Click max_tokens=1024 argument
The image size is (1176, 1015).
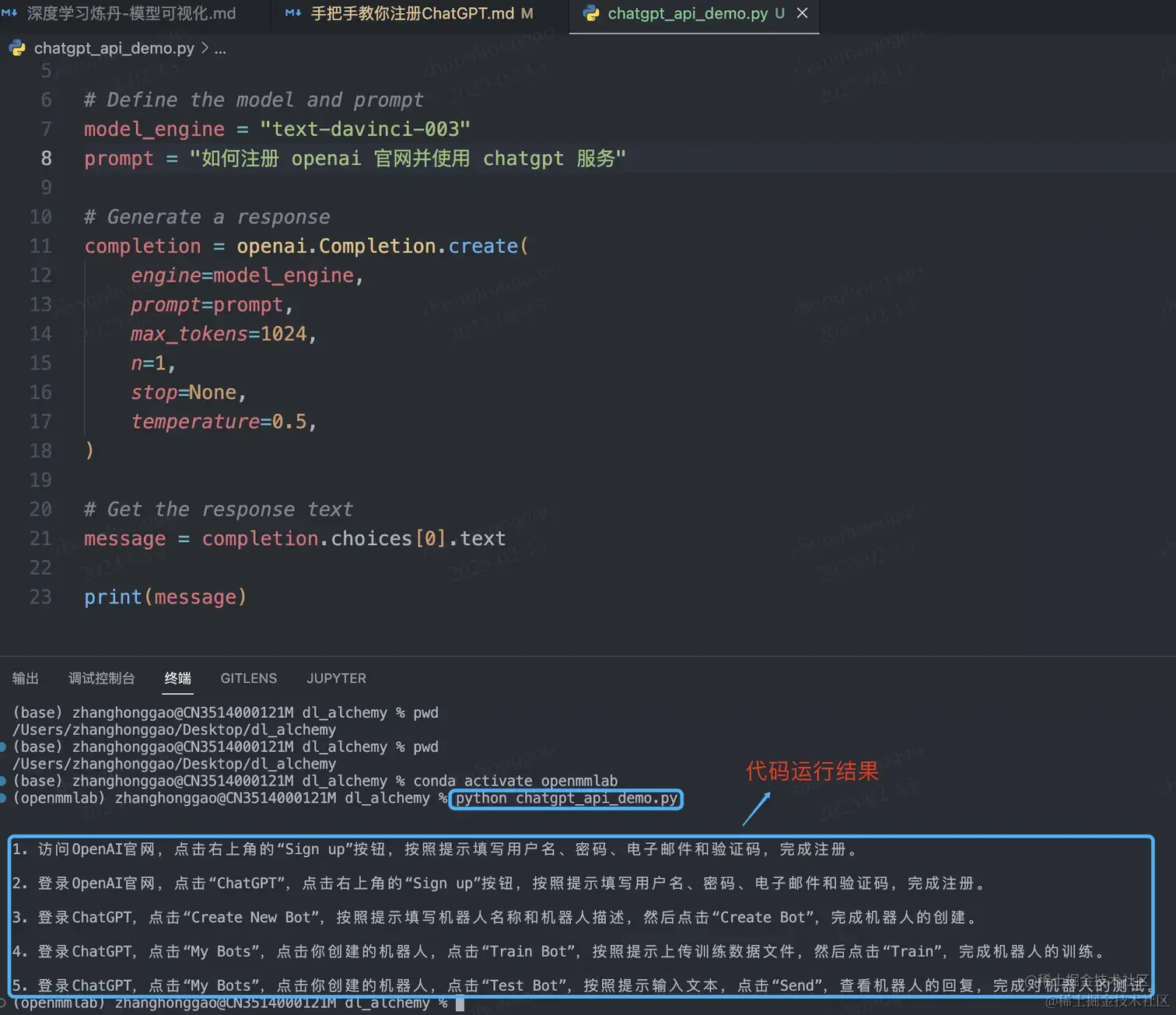tap(219, 334)
